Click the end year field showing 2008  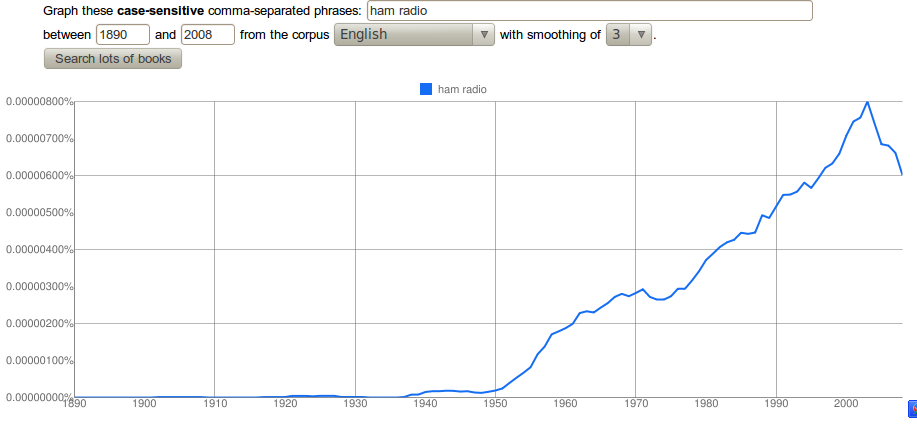(208, 34)
